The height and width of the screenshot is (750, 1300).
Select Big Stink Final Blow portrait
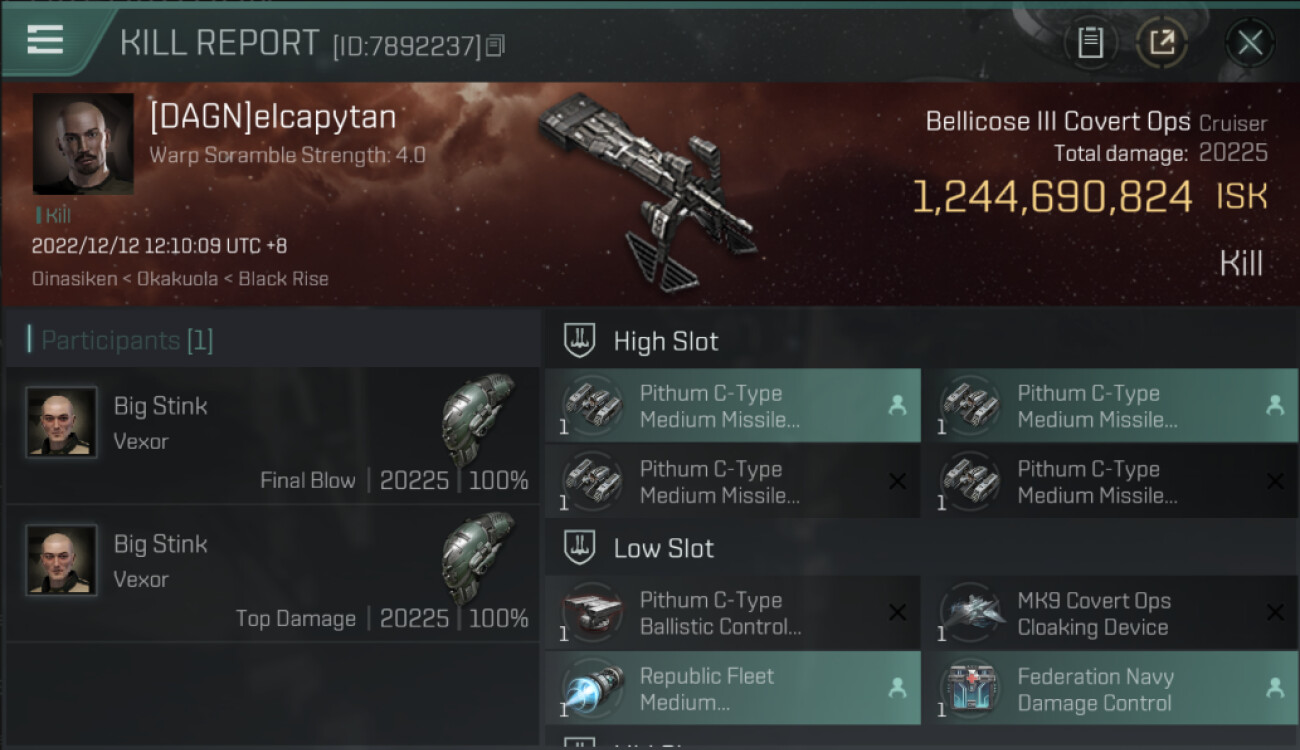tap(62, 422)
